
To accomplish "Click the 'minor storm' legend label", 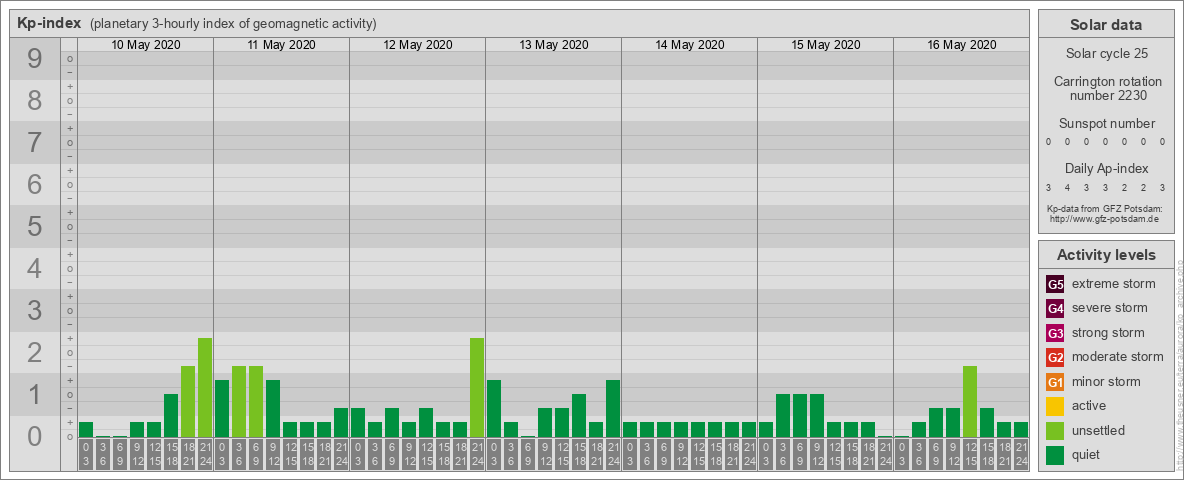I will click(x=1105, y=382).
